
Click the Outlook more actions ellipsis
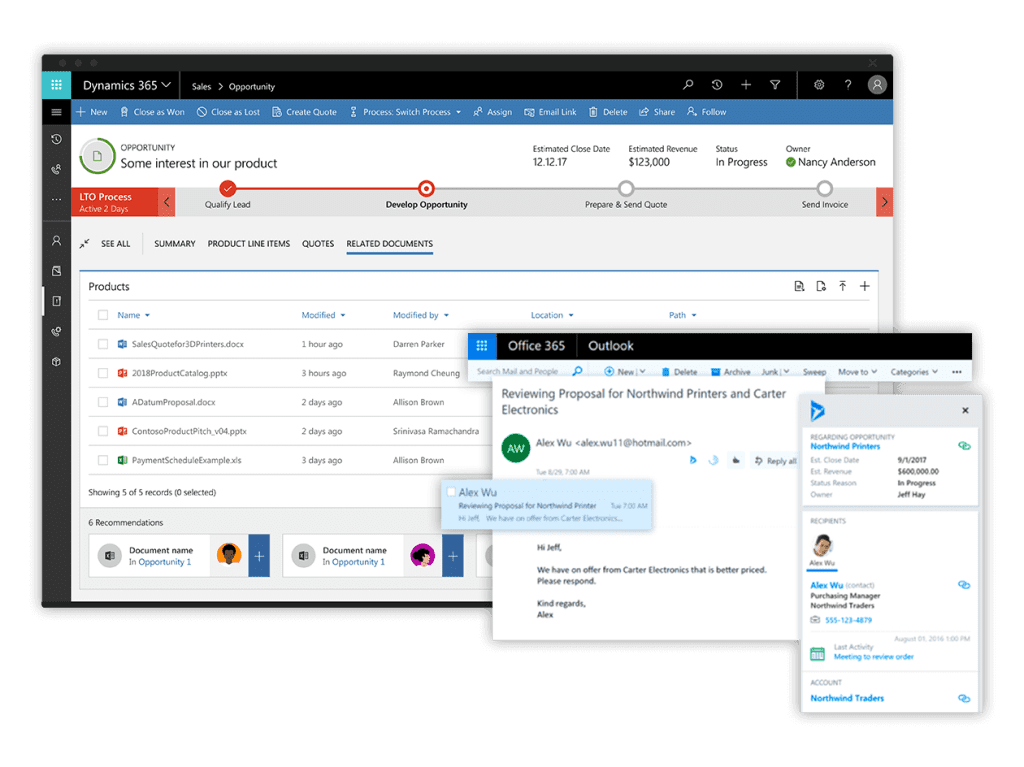click(957, 372)
